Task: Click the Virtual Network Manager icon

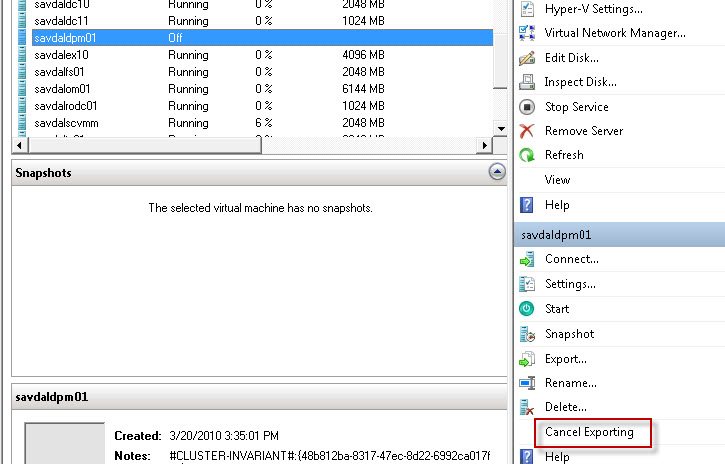Action: click(527, 33)
